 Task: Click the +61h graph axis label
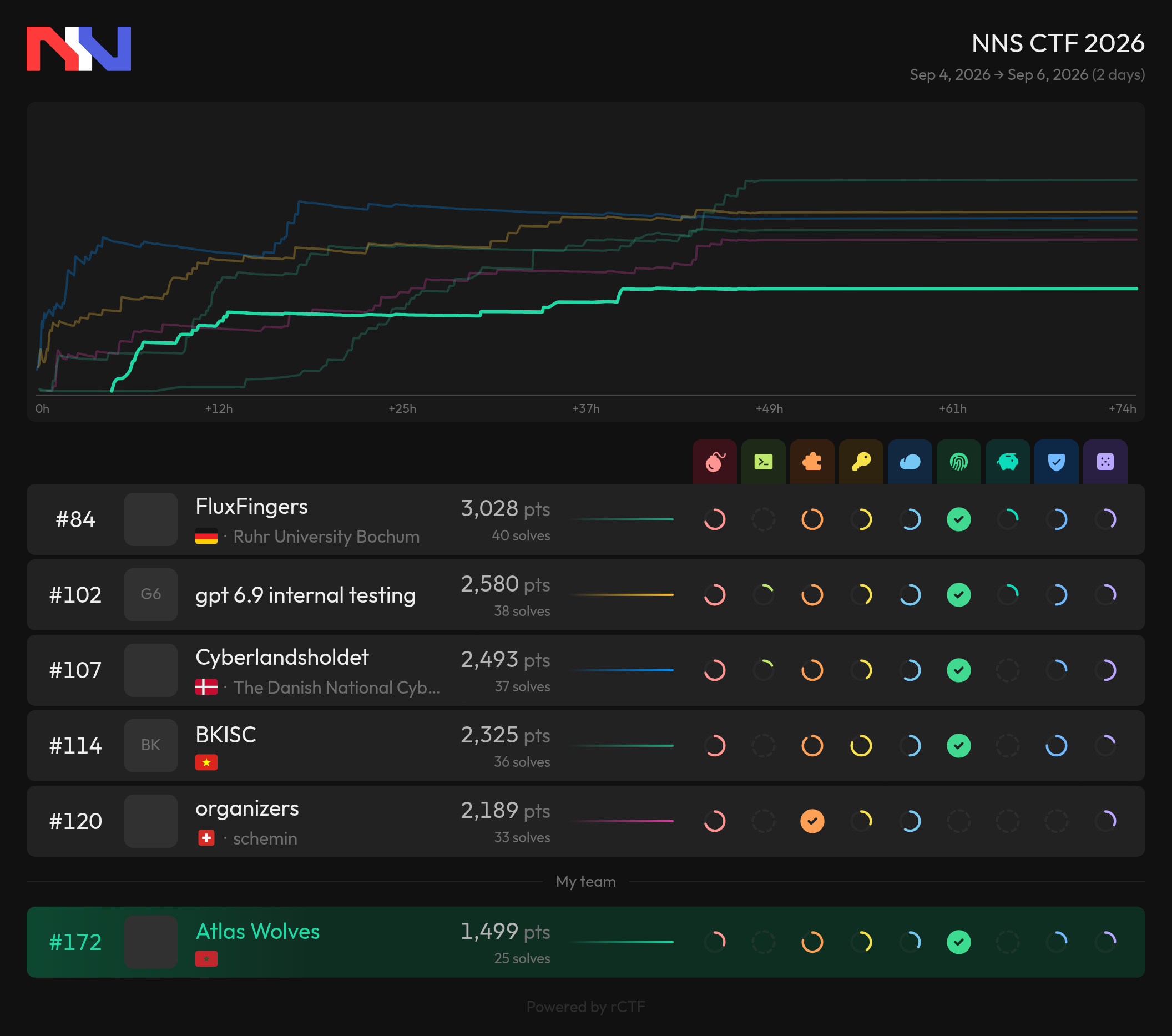952,408
